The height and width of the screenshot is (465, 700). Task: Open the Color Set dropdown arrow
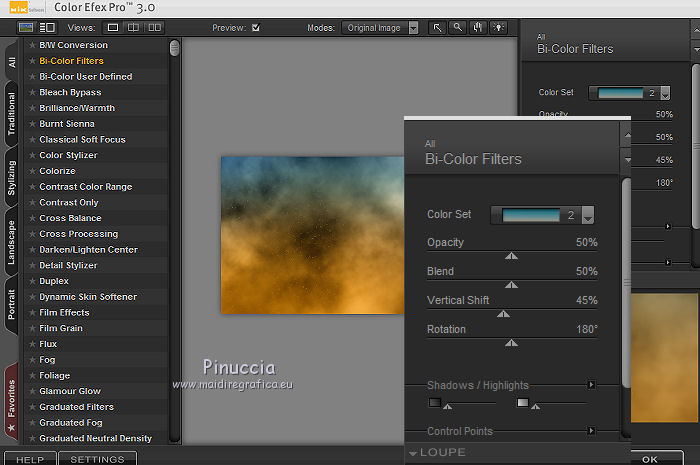(588, 216)
